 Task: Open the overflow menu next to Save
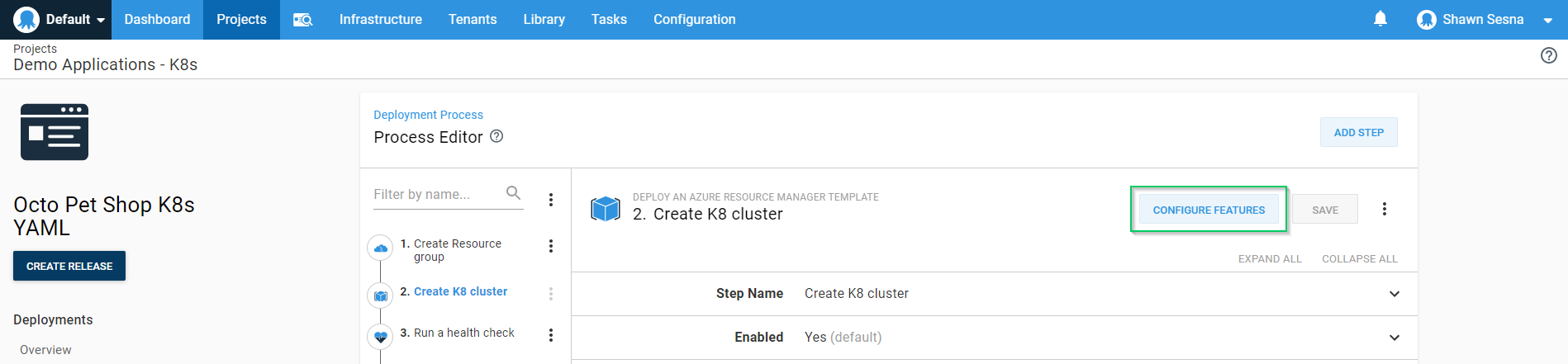pos(1384,210)
